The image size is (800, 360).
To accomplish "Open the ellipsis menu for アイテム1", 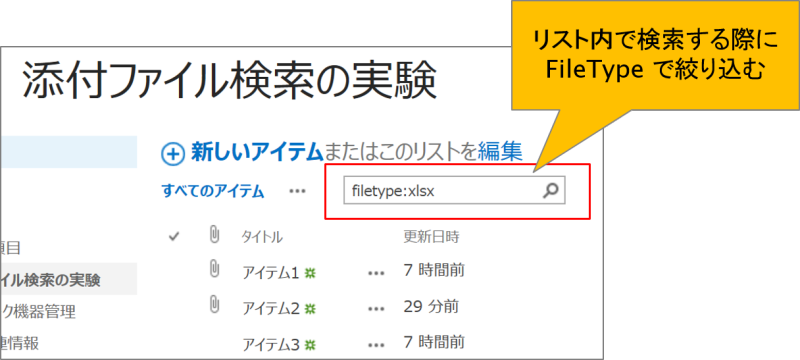I will [x=376, y=273].
